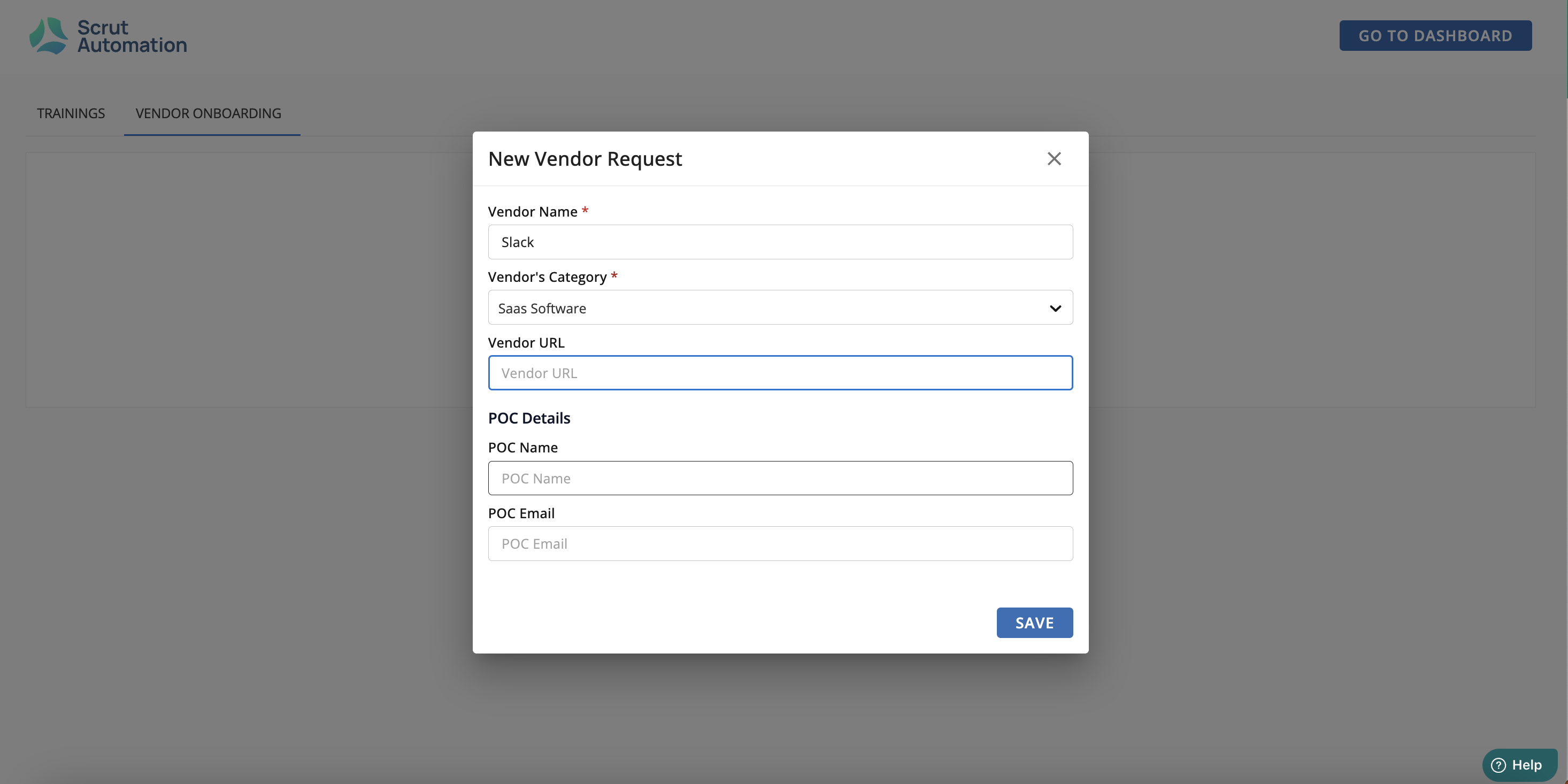Focus the POC Name input field
This screenshot has height=784, width=1568.
pyautogui.click(x=780, y=478)
